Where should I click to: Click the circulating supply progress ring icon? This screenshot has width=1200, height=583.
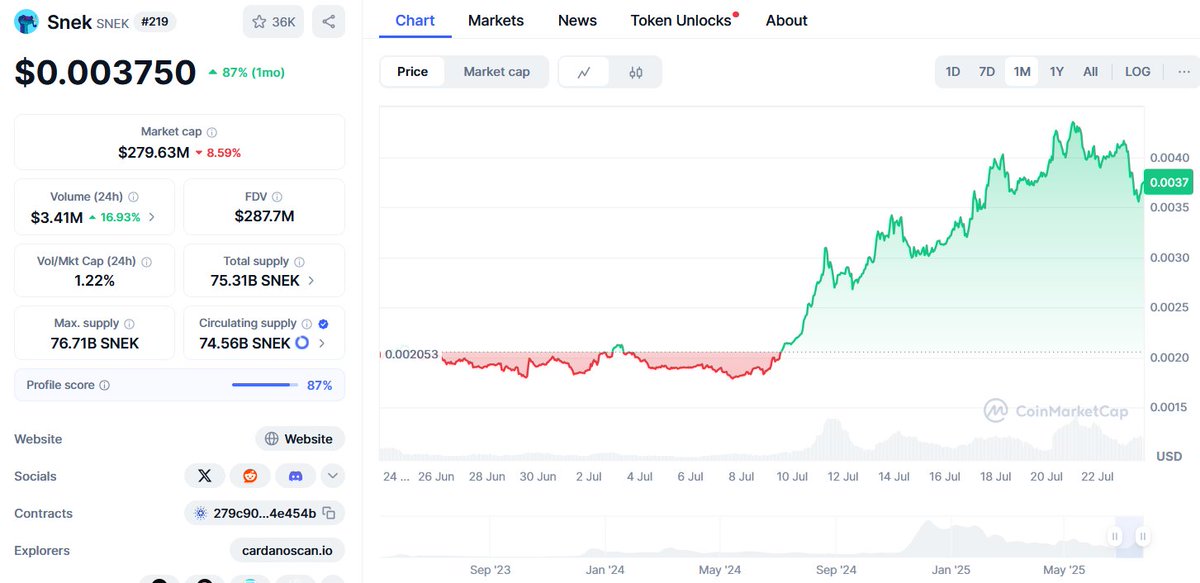pyautogui.click(x=302, y=343)
